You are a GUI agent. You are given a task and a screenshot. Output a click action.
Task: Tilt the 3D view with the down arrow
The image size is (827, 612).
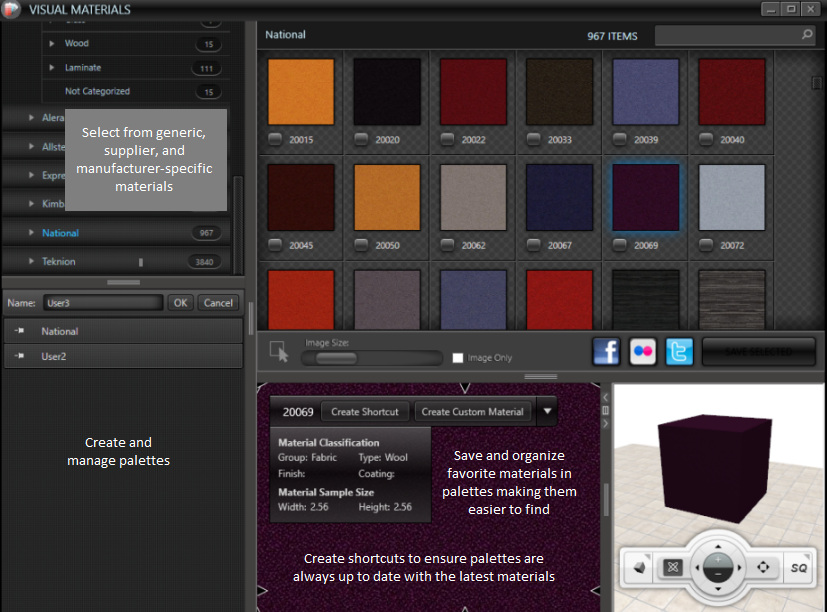718,588
